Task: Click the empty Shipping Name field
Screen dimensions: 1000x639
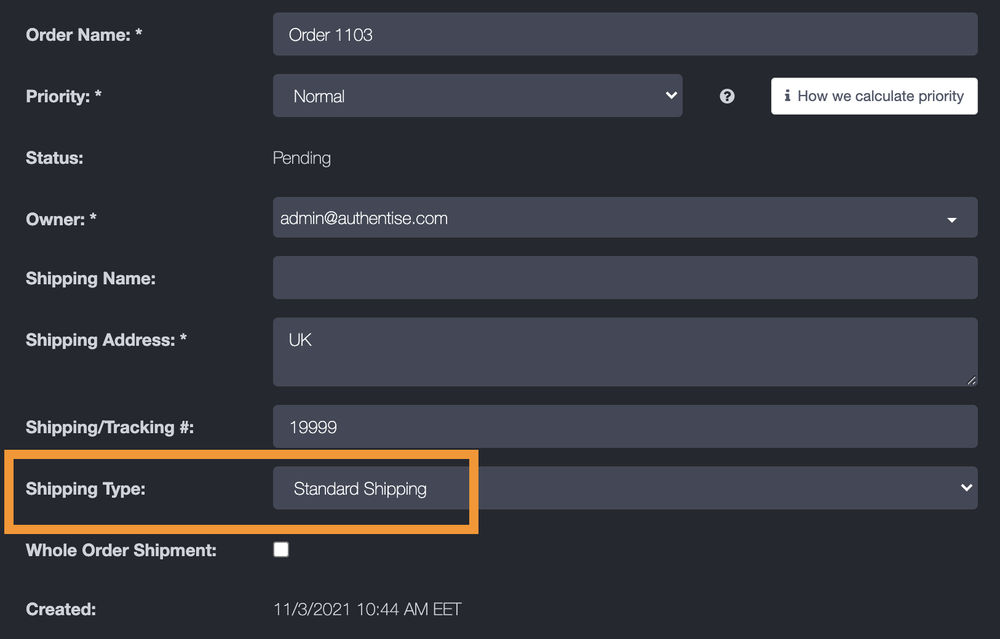Action: [x=625, y=278]
